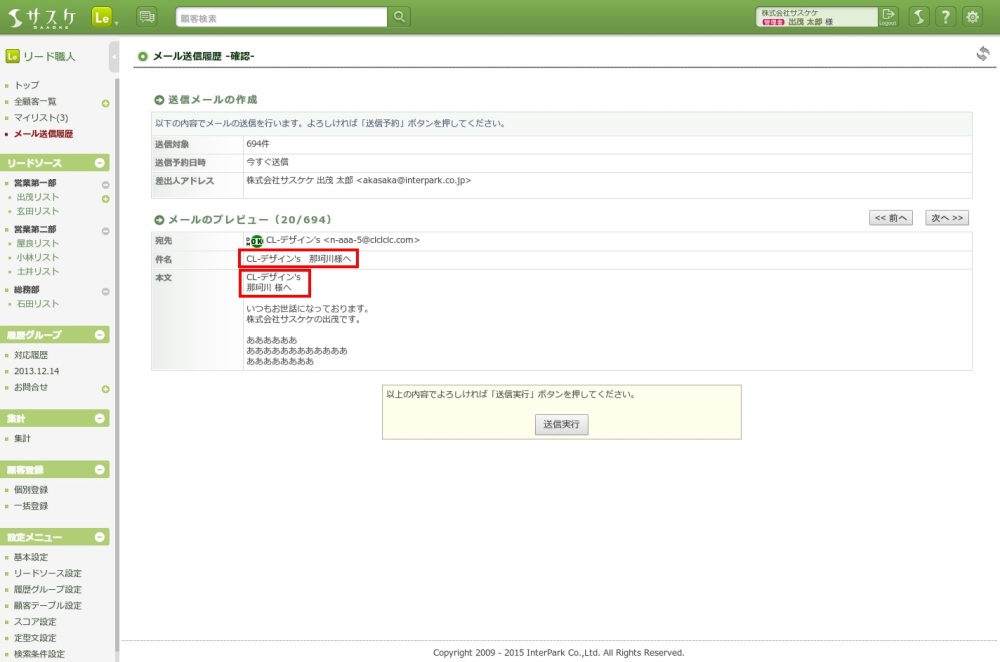Click the << 前へ preview button
The image size is (1000, 662).
[890, 218]
